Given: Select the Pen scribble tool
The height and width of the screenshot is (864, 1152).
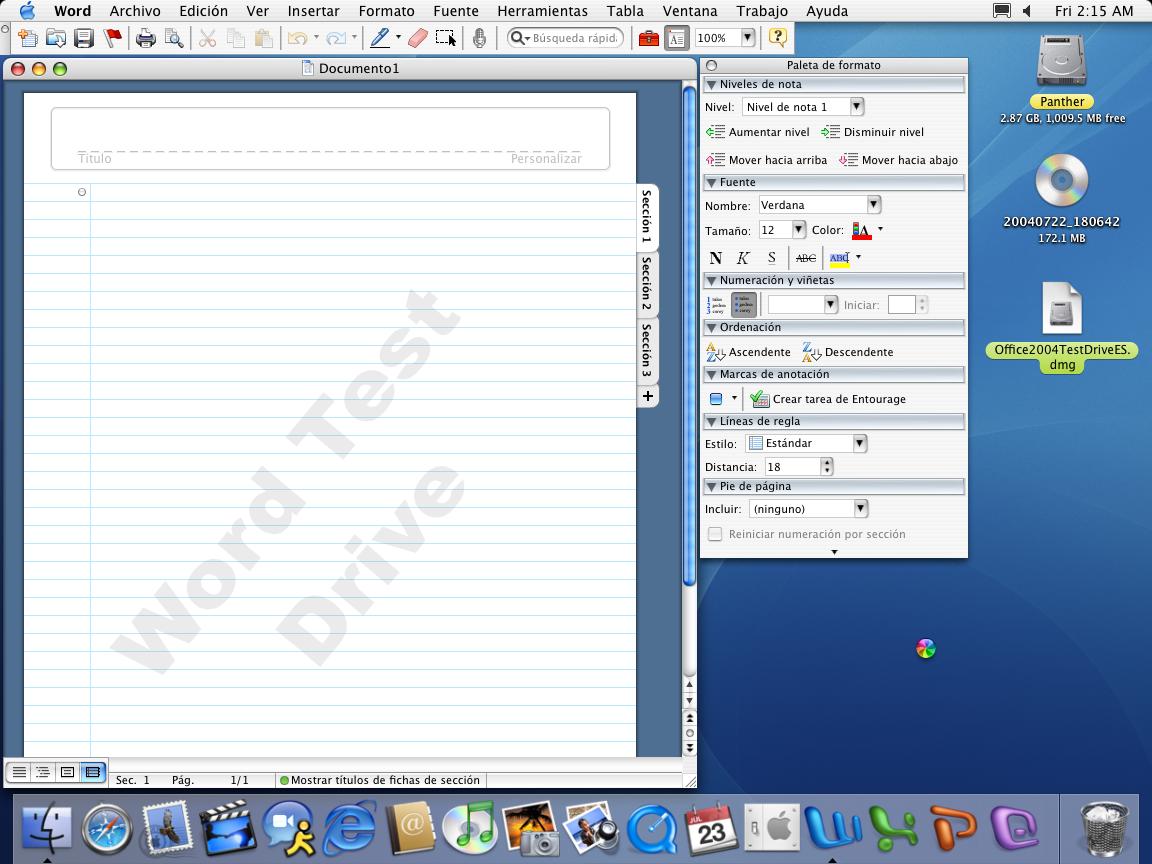Looking at the screenshot, I should coord(380,37).
